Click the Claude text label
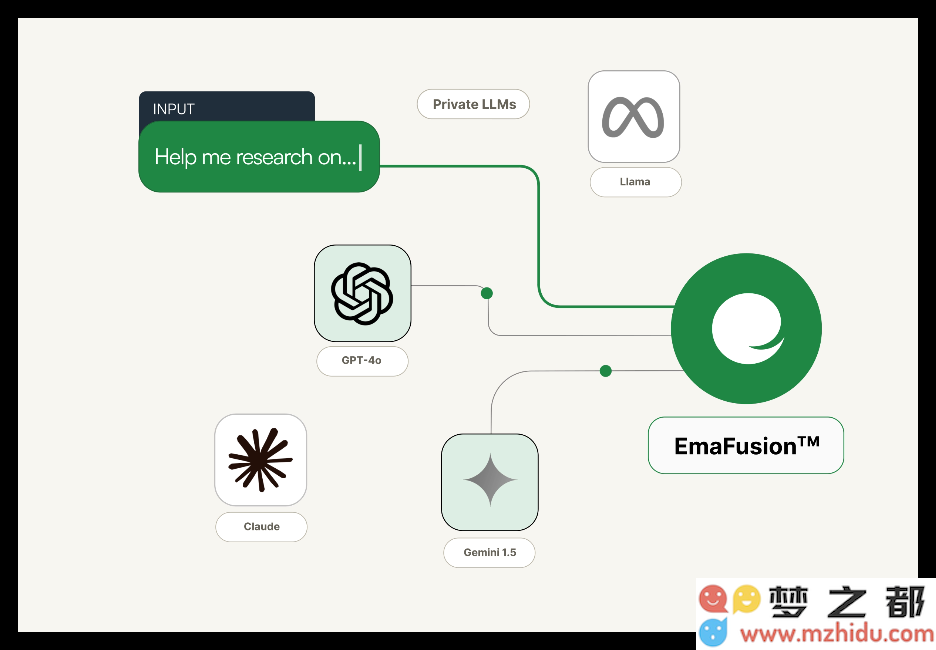The image size is (936, 650). [261, 527]
